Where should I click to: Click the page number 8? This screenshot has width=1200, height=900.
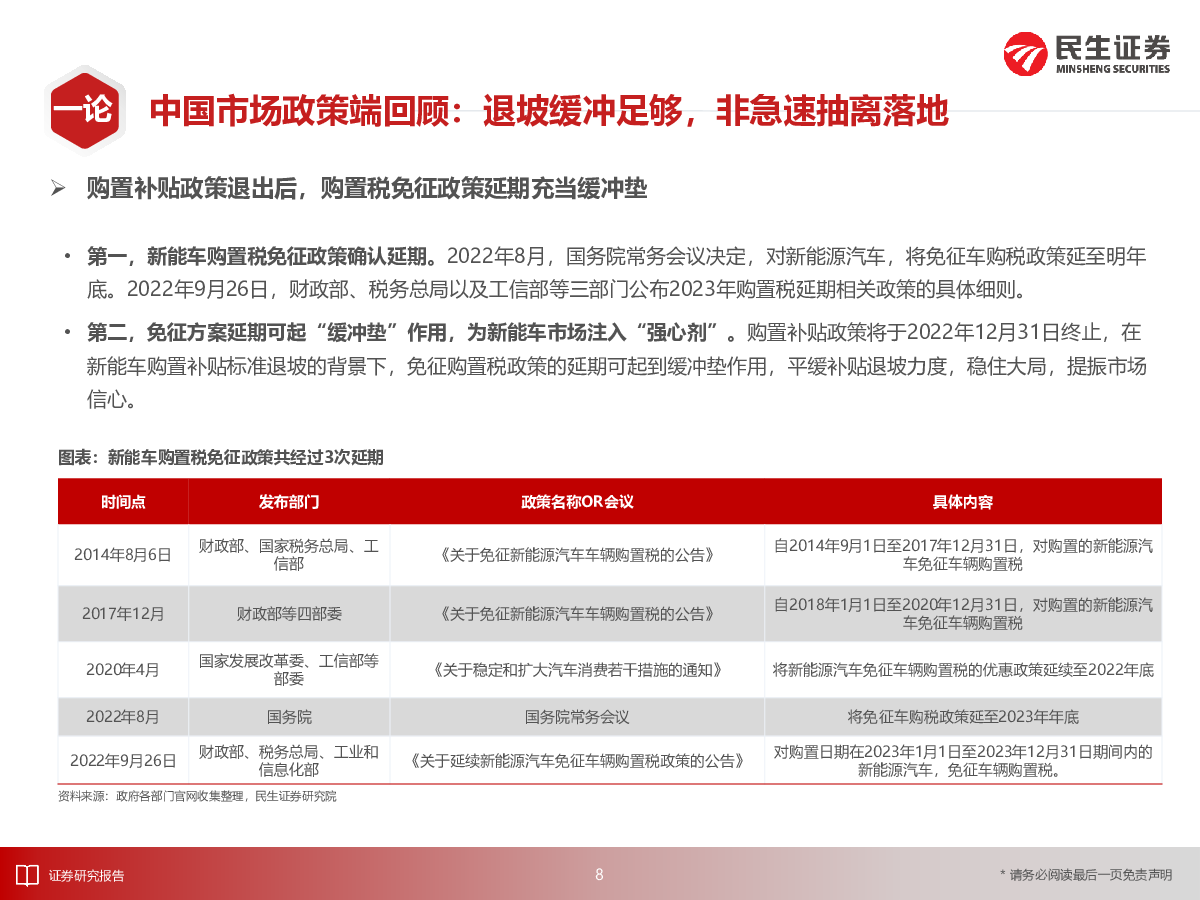[x=599, y=875]
